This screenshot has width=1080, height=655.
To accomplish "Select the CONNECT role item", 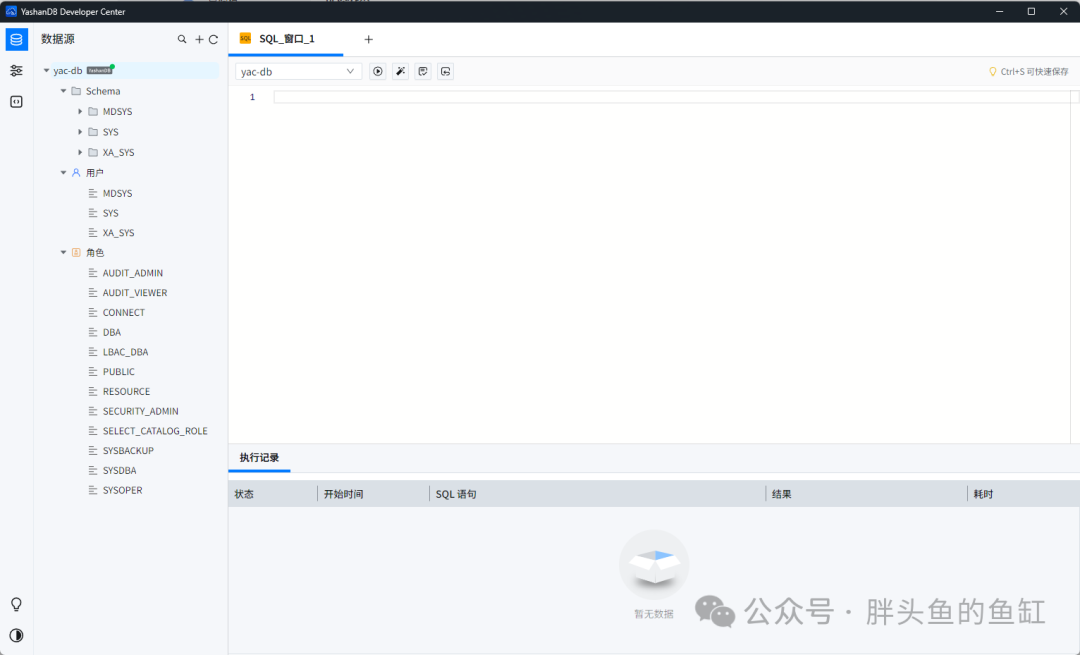I will click(x=124, y=312).
